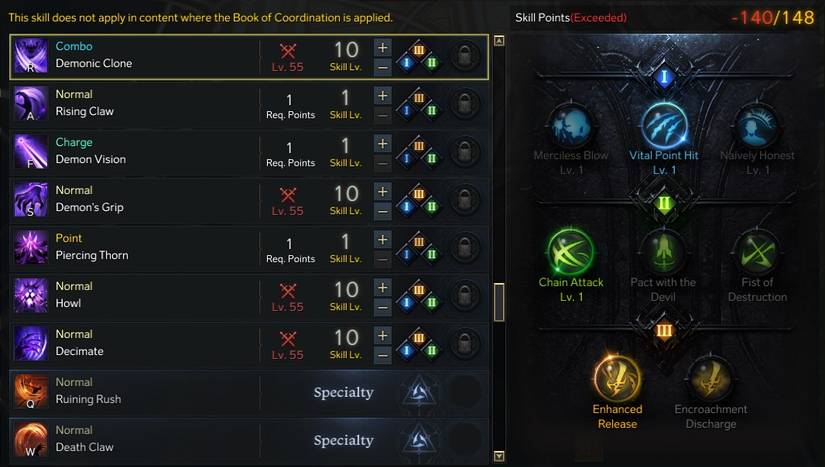Select the Fist of Destruction tripod
Image resolution: width=825 pixels, height=467 pixels.
point(757,252)
